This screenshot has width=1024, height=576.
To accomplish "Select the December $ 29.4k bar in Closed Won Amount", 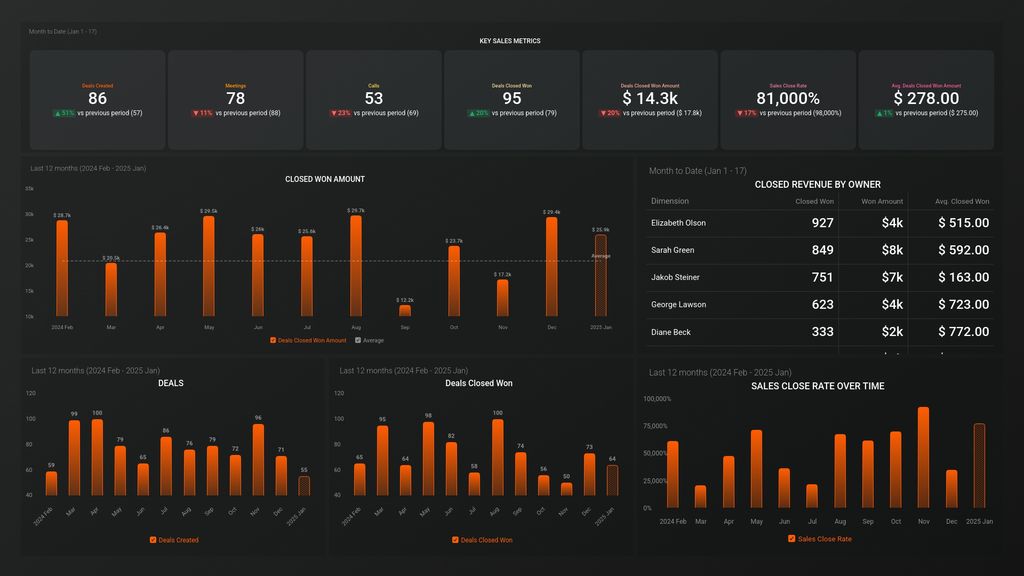I will [x=552, y=267].
